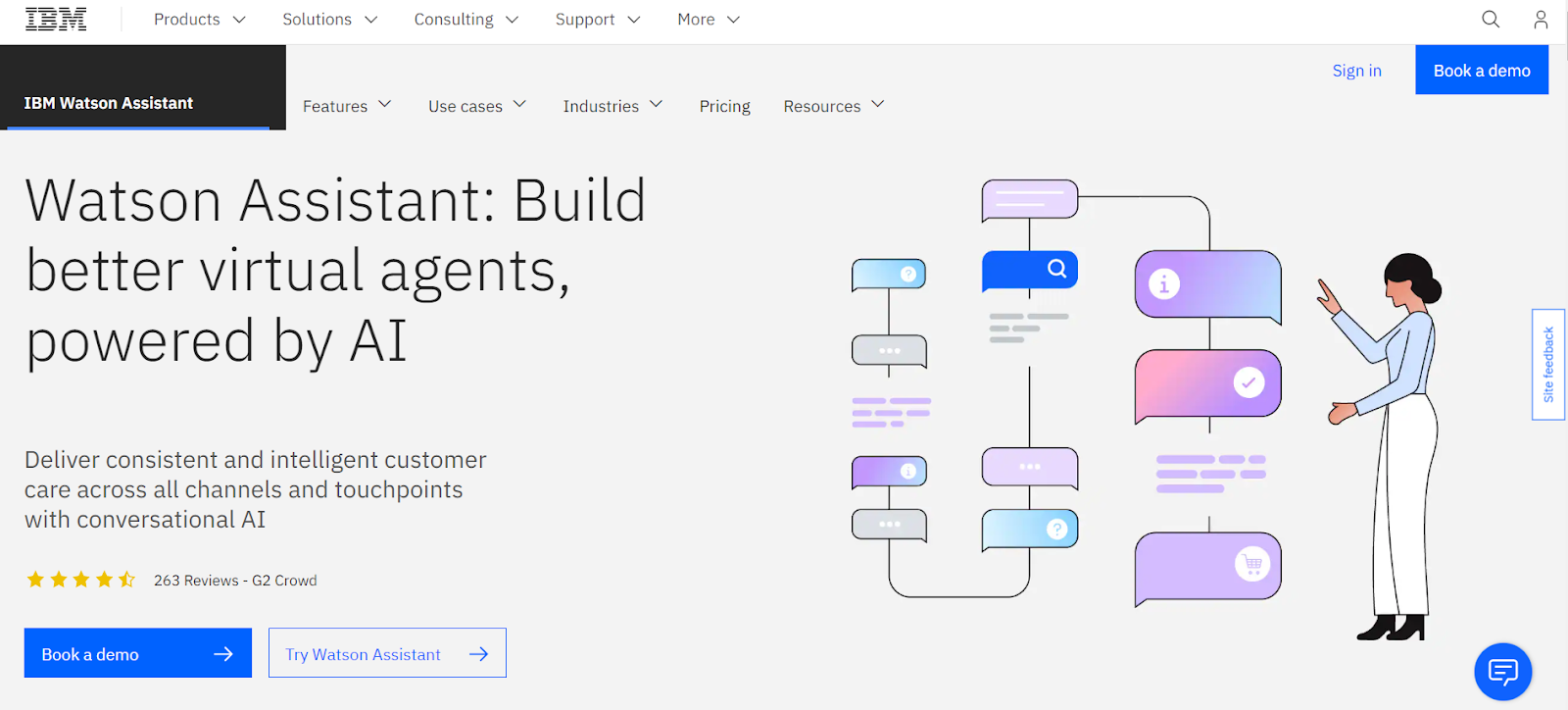
Task: Click the 263 Reviews - G2 Crowd text
Action: coord(235,581)
